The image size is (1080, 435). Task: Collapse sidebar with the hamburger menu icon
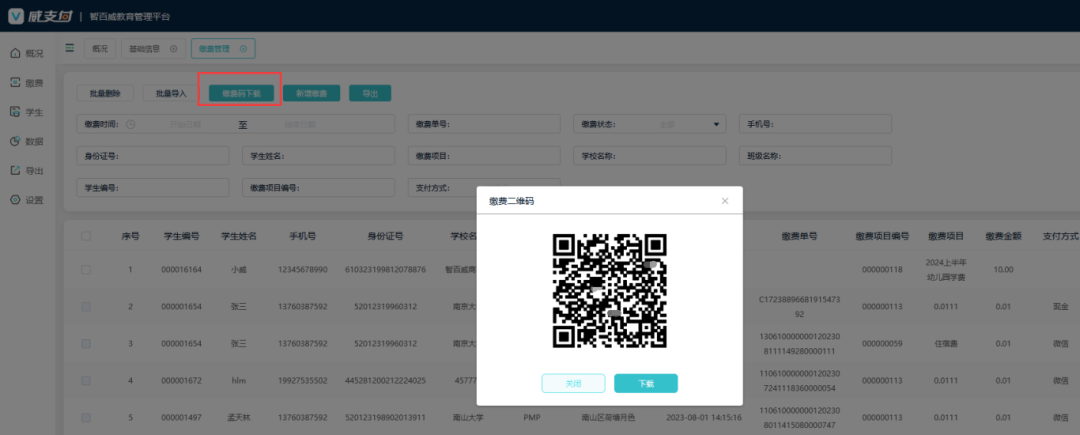pos(70,48)
